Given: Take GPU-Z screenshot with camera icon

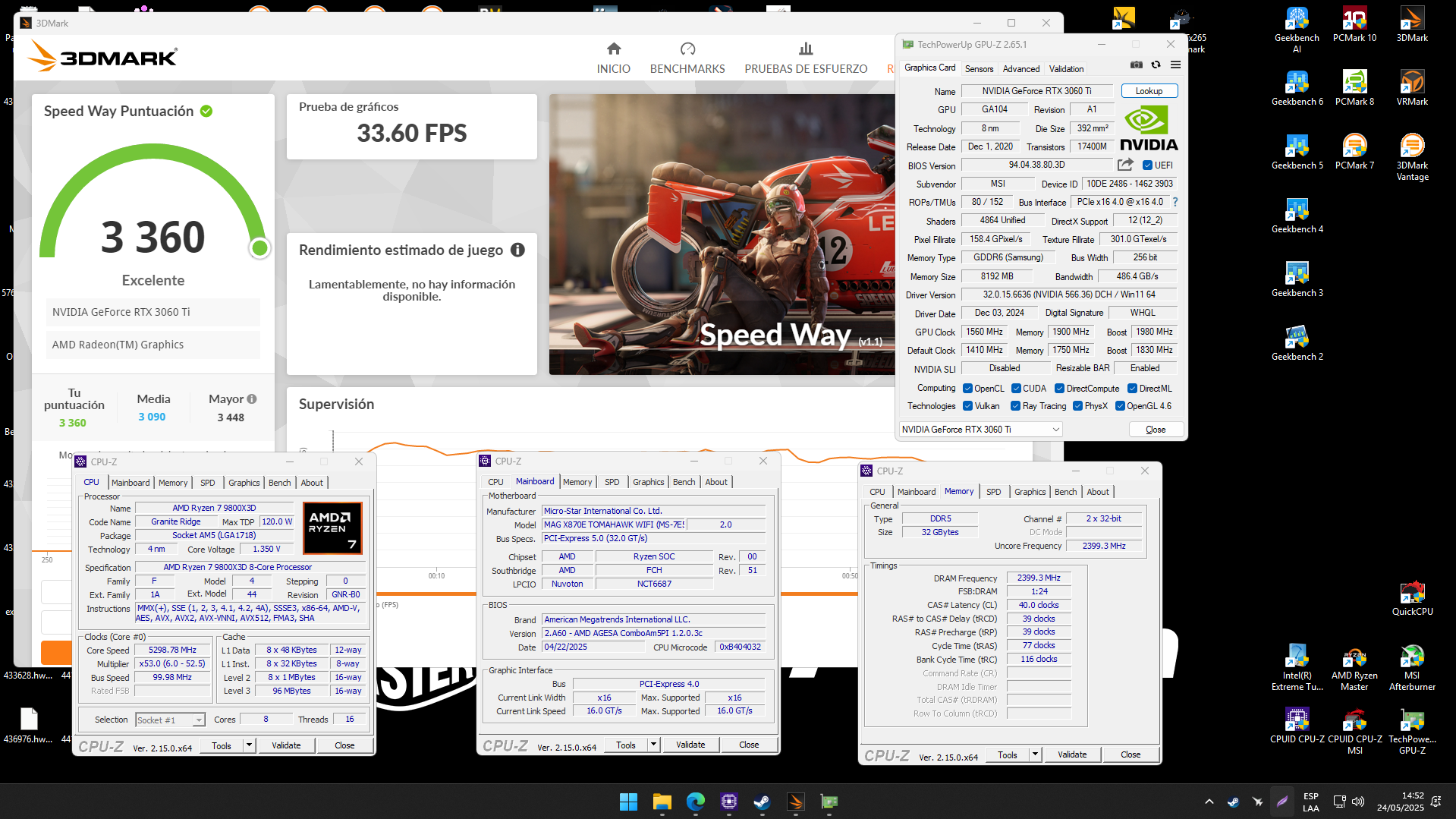Looking at the screenshot, I should point(1136,65).
